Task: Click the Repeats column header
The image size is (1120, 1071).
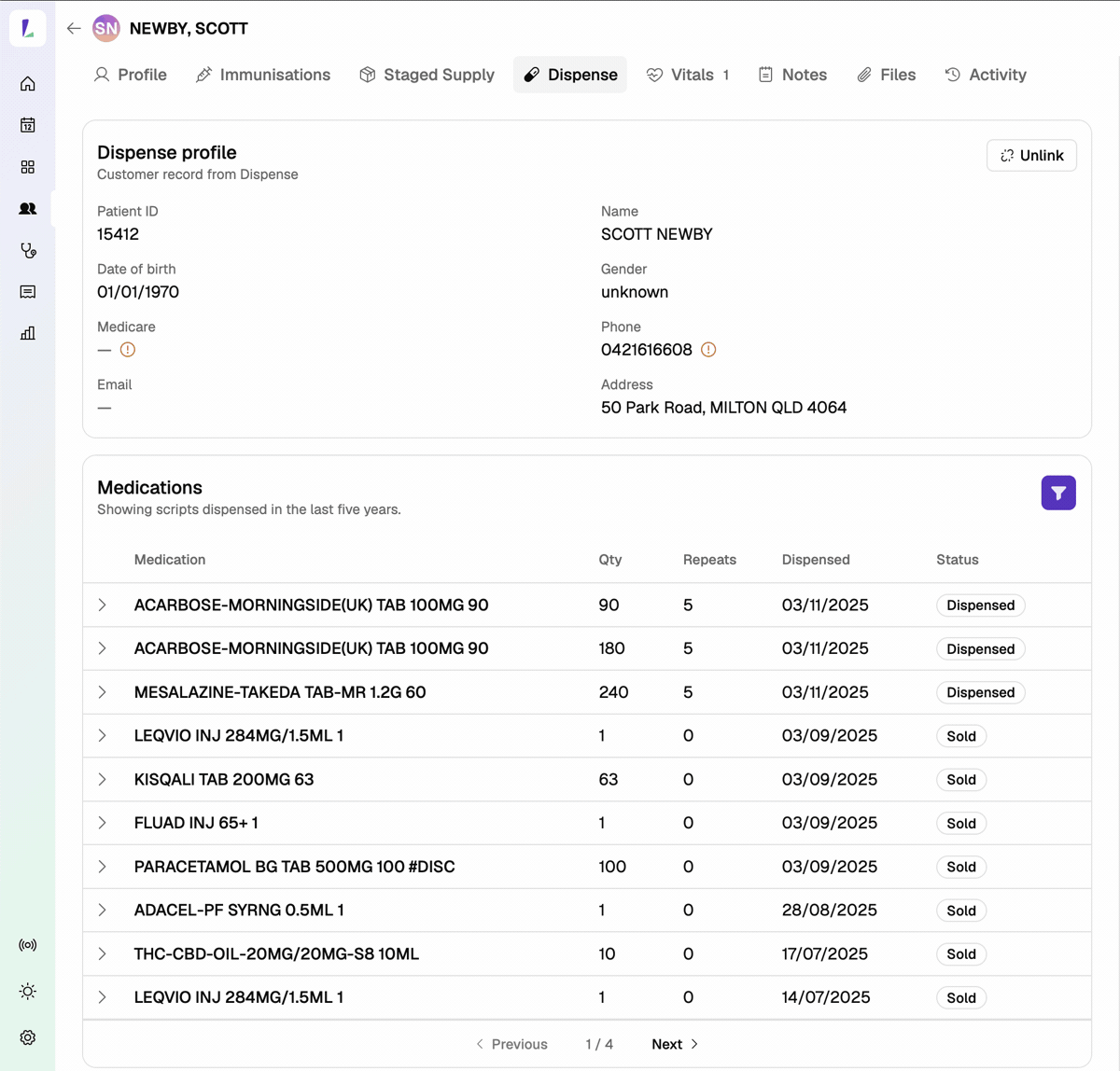Action: pyautogui.click(x=709, y=560)
